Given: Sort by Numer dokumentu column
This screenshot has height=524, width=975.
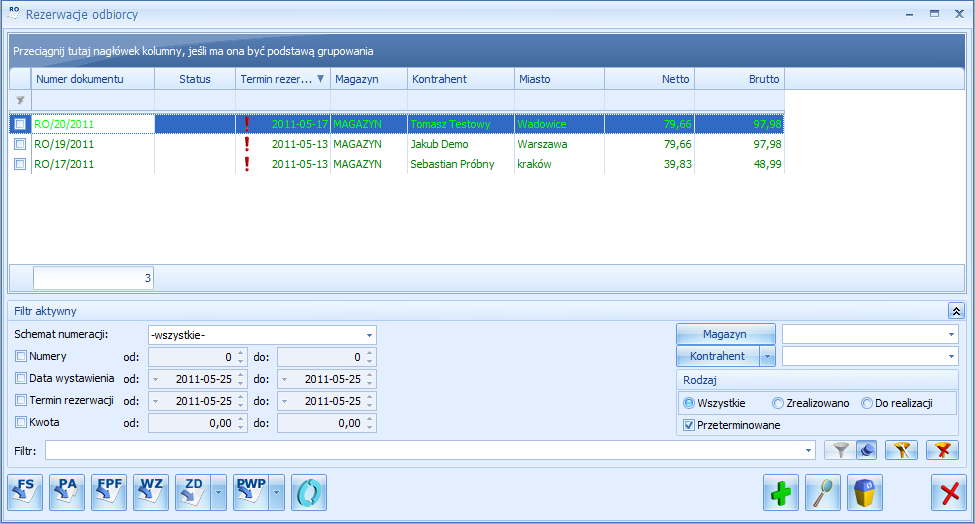Looking at the screenshot, I should (93, 79).
